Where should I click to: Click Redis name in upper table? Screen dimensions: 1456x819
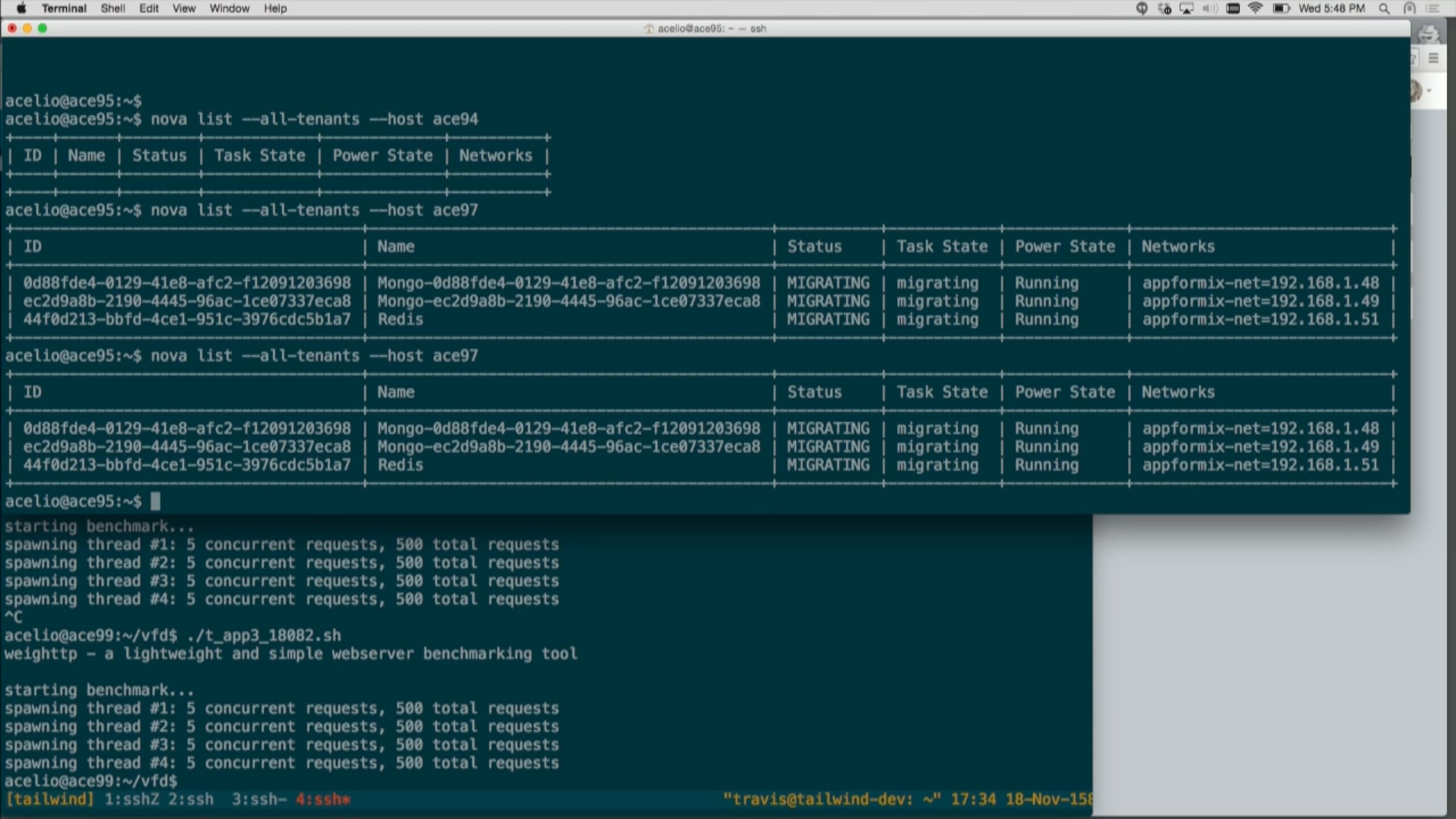point(400,319)
